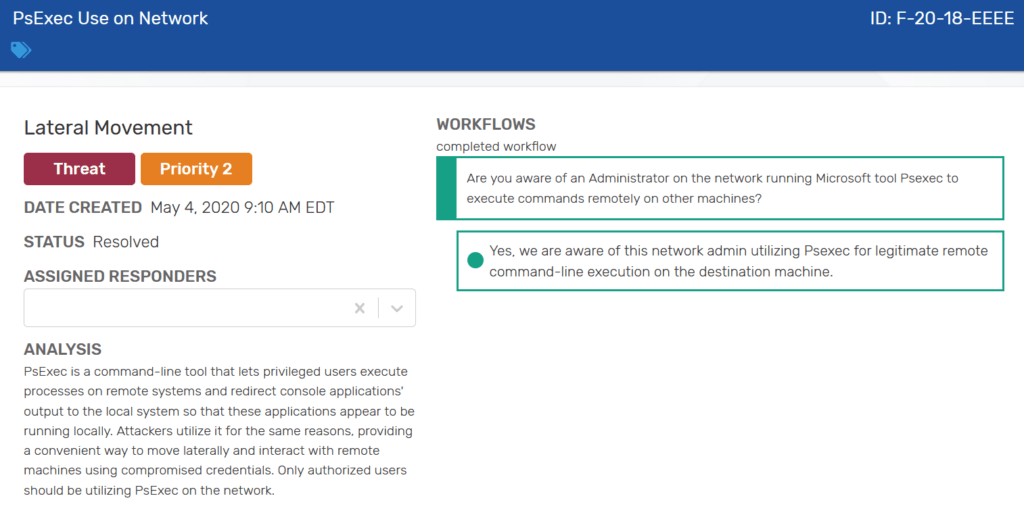Click the Lateral Movement heading
This screenshot has height=517, width=1024.
(108, 128)
